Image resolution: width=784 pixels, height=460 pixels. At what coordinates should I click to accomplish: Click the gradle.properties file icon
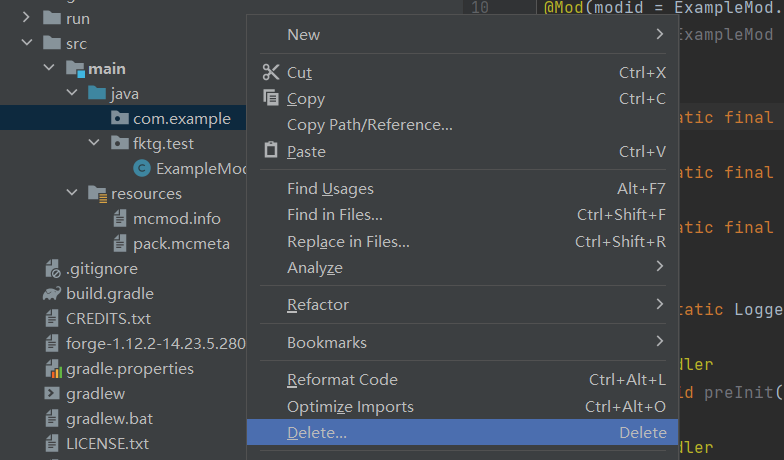point(52,369)
